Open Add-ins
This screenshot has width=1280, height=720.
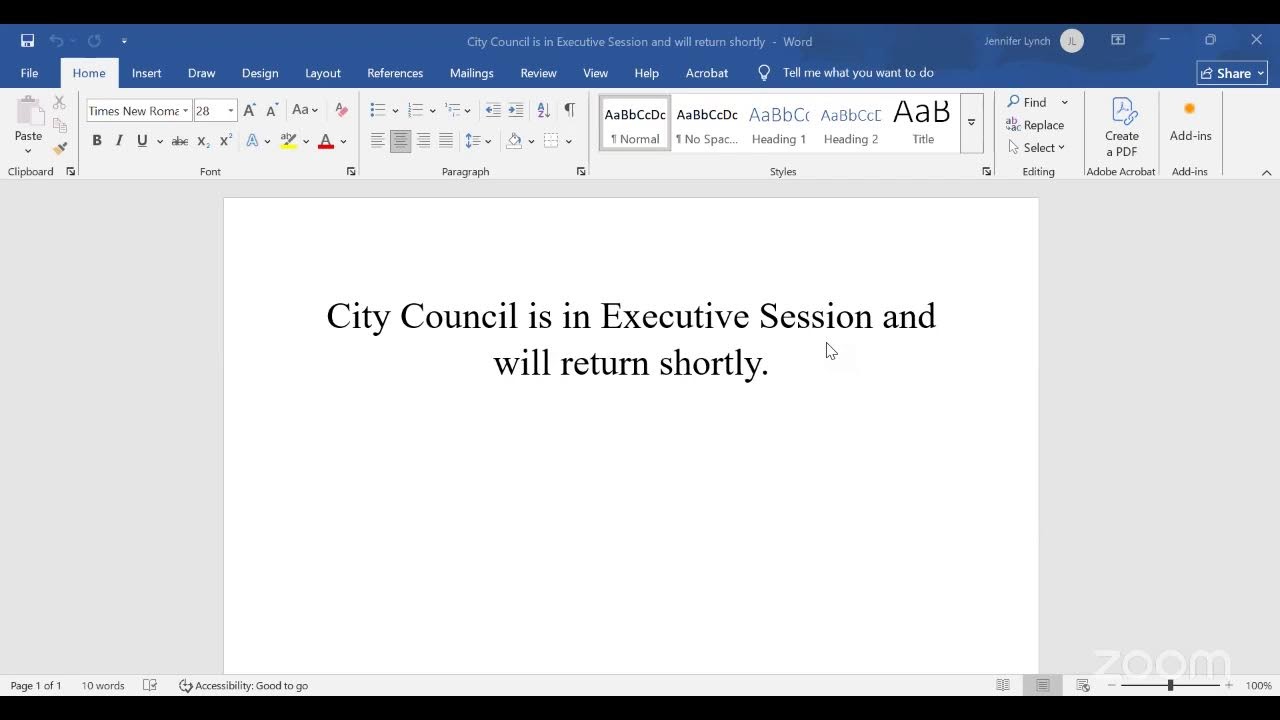pos(1190,122)
